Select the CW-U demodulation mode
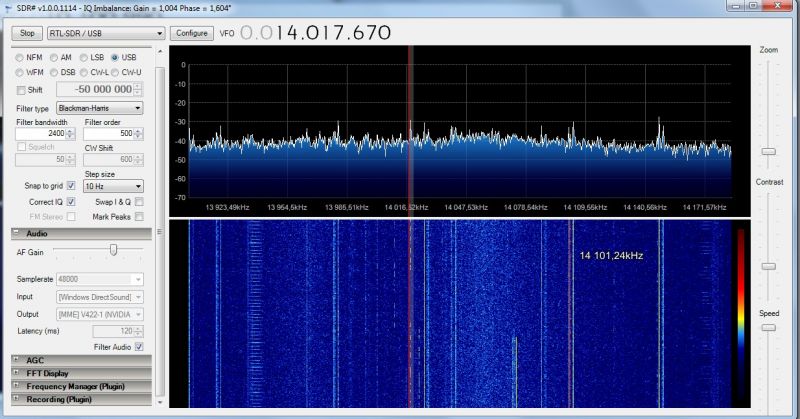Image resolution: width=800 pixels, height=419 pixels. click(x=115, y=72)
